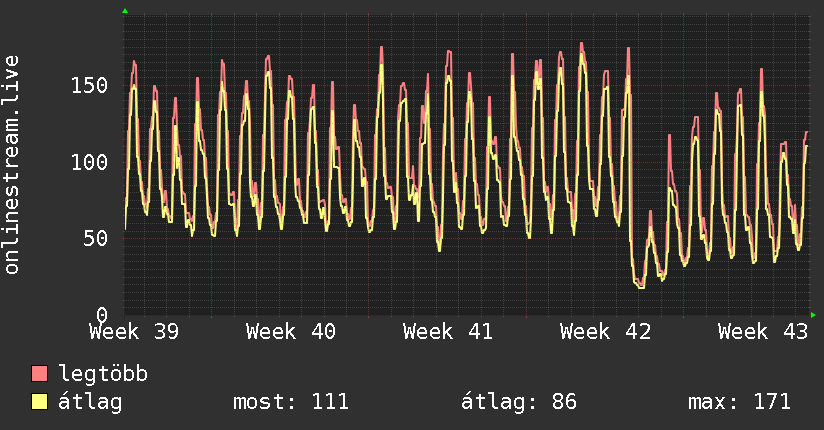Screen dimensions: 824x430
Task: Click the Week 39 axis label
Action: click(134, 332)
